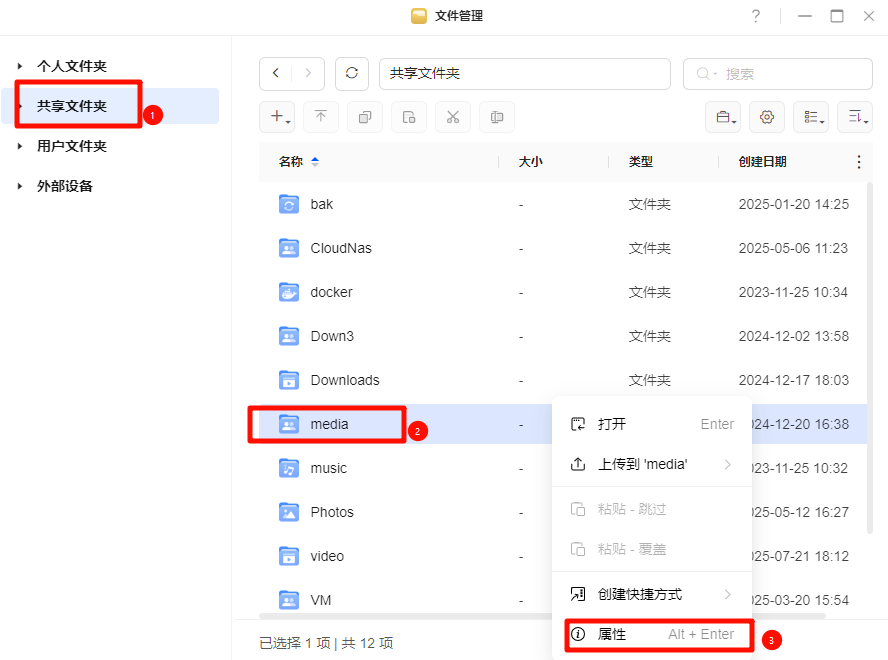
Task: Click the refresh button beside the path bar
Action: [x=351, y=74]
